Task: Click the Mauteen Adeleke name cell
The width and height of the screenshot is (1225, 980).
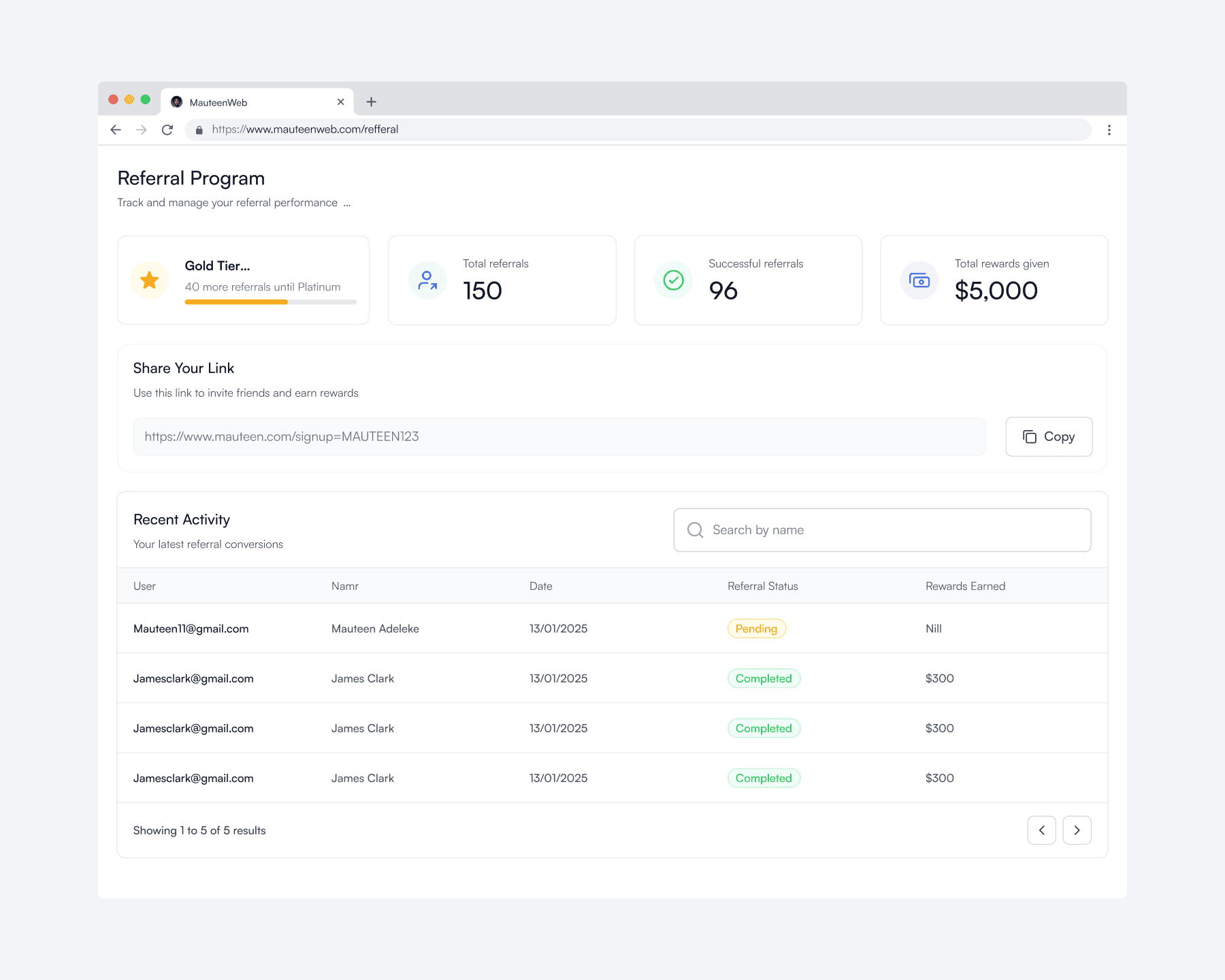Action: (375, 629)
